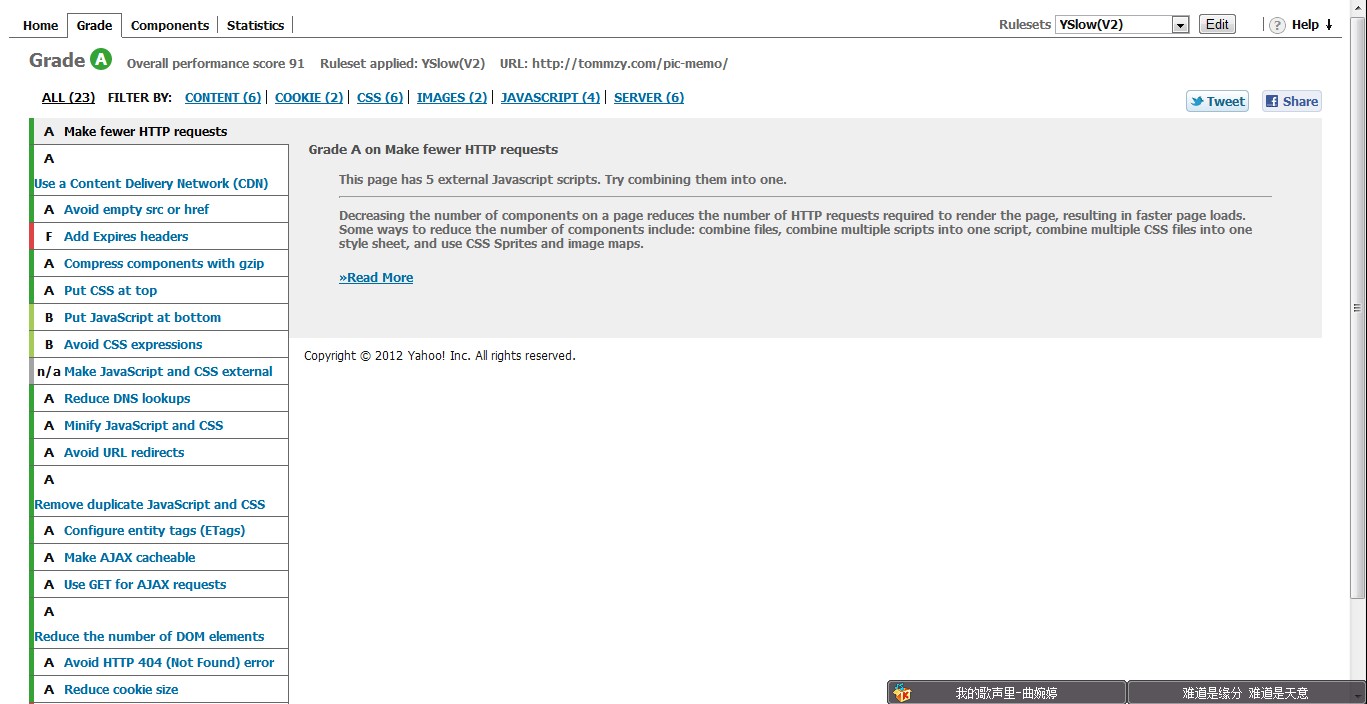Select Reduce DNS lookups rule
Viewport: 1367px width, 704px height.
tap(160, 398)
